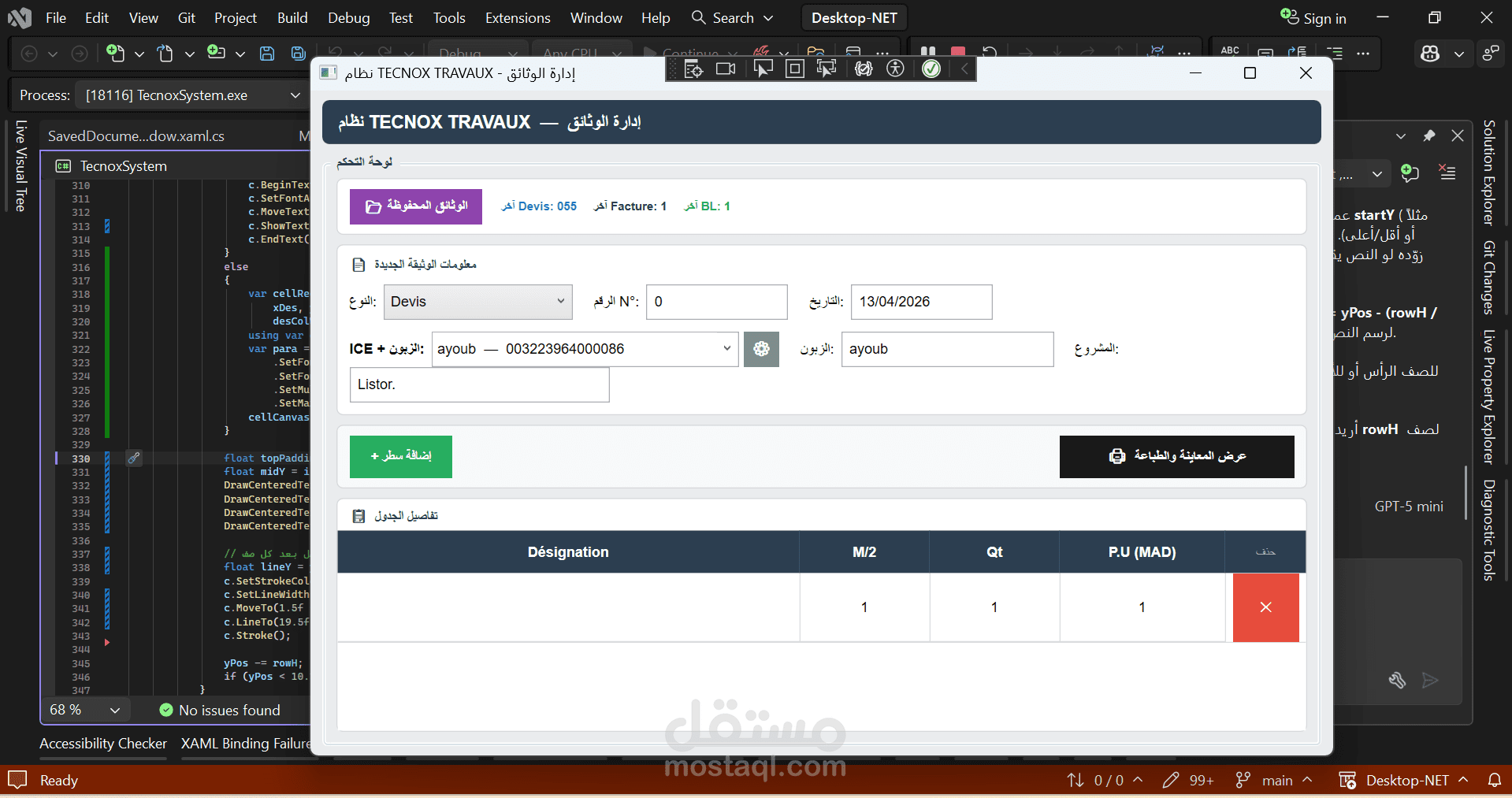Click the date field 13/04/2026
The width and height of the screenshot is (1512, 798).
tap(921, 302)
